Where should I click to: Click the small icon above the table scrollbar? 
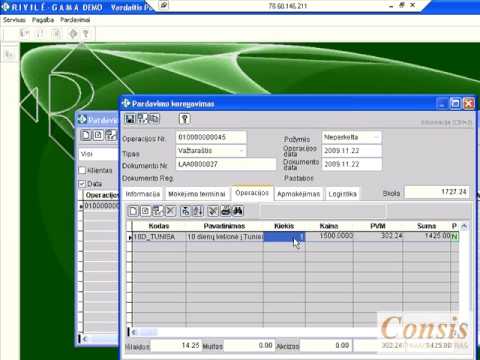[x=464, y=227]
